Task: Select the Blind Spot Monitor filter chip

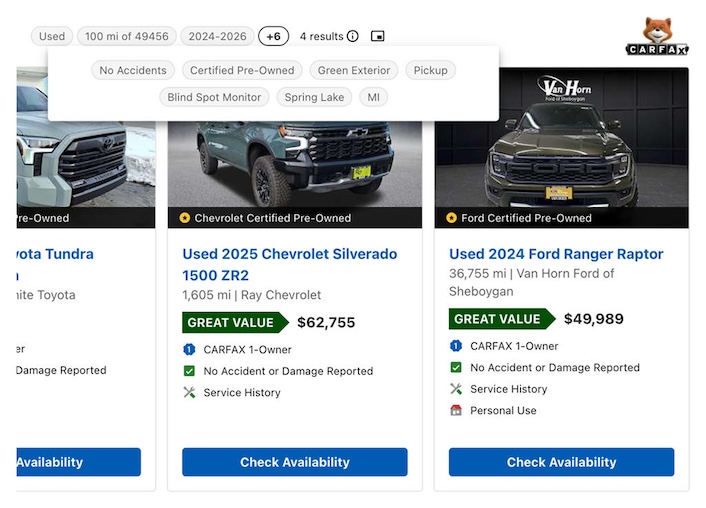Action: [x=214, y=97]
